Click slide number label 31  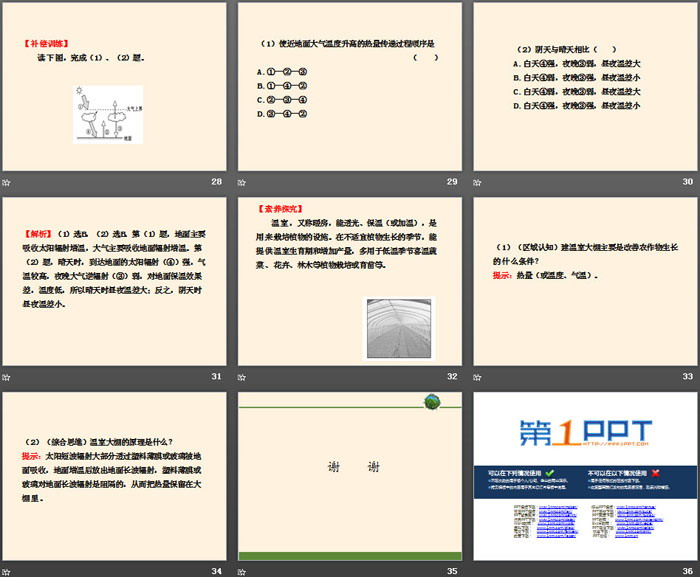click(217, 376)
